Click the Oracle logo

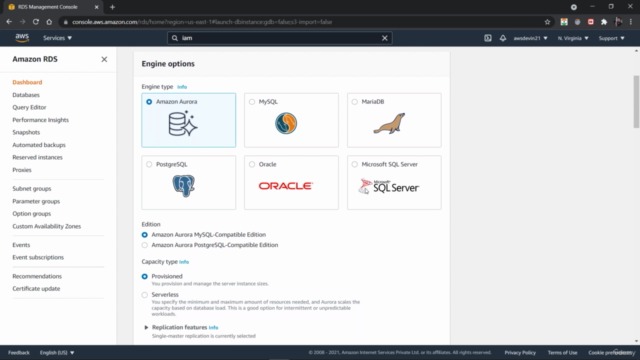[x=286, y=186]
